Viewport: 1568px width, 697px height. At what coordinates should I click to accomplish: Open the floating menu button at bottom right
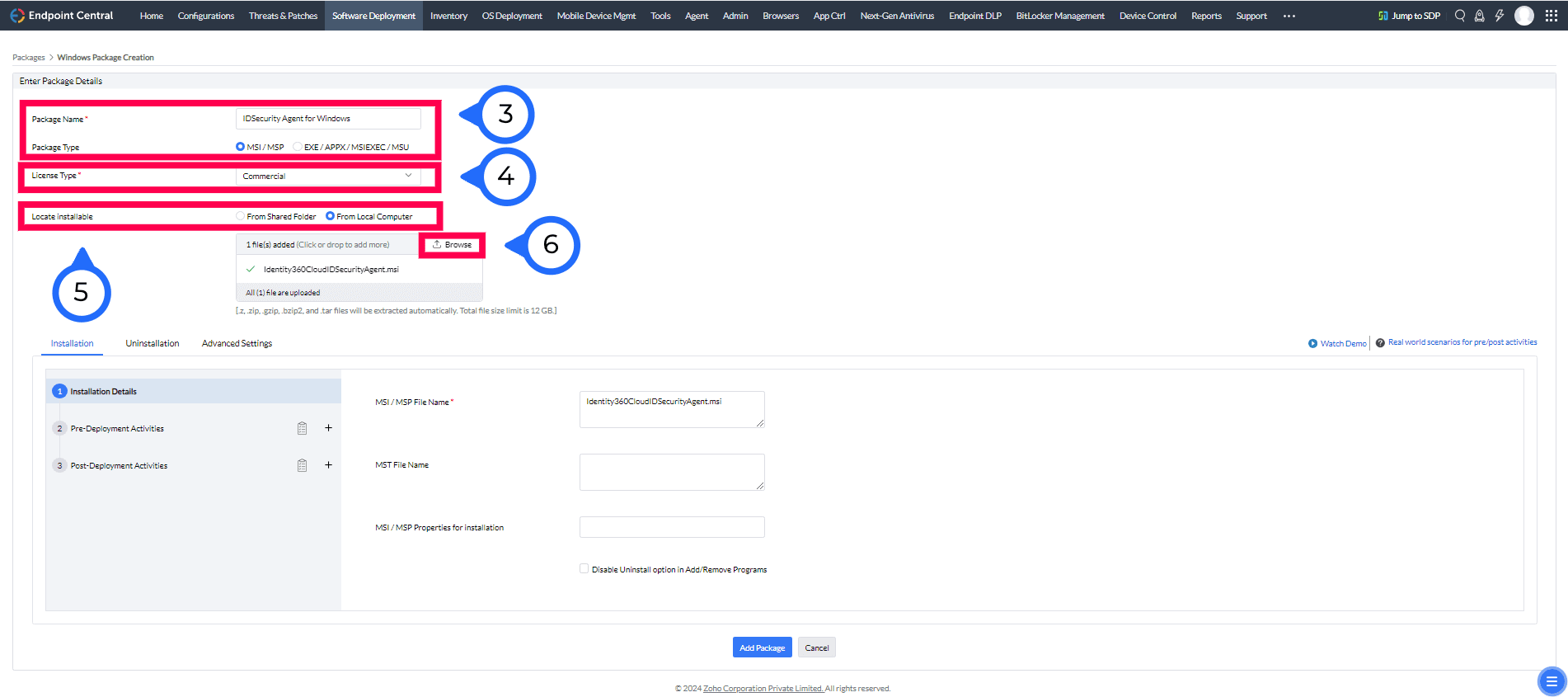[1552, 681]
